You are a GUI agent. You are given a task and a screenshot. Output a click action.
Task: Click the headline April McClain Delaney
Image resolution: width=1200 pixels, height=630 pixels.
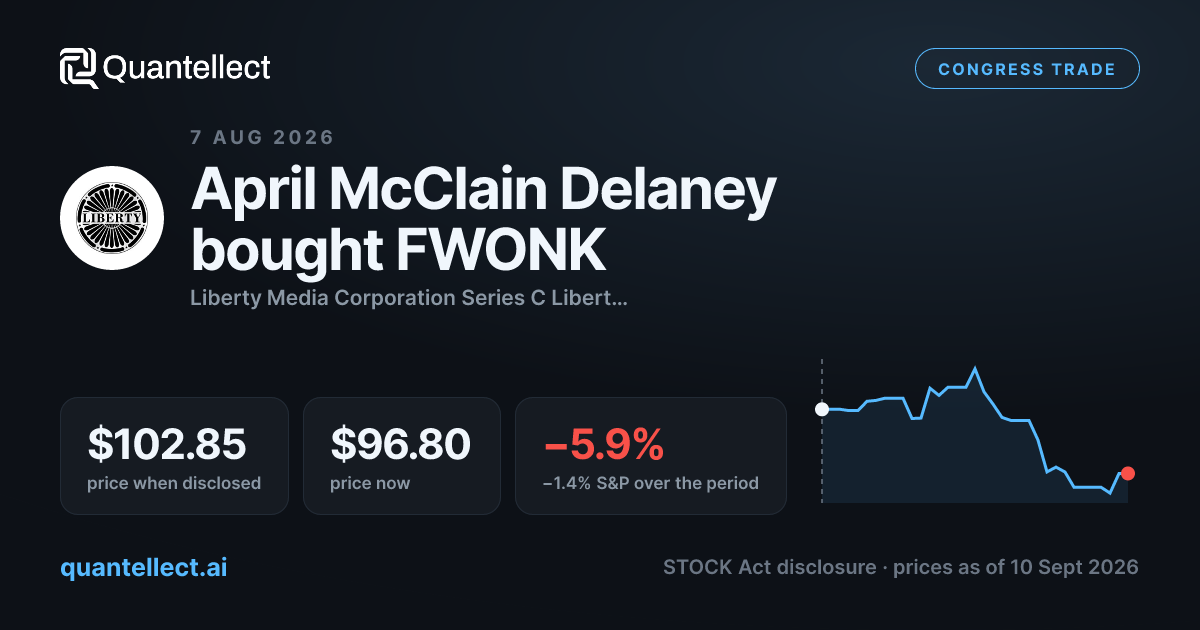(x=483, y=189)
